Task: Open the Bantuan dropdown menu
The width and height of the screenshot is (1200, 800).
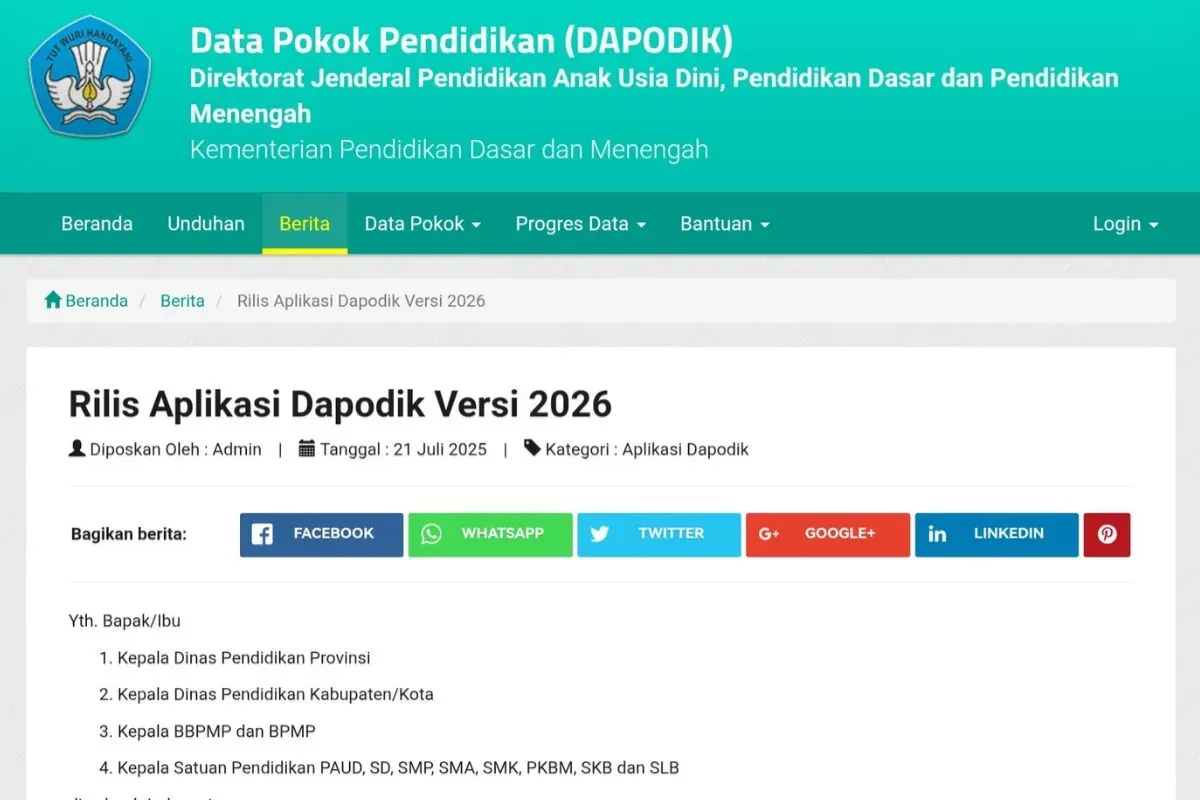Action: [725, 224]
